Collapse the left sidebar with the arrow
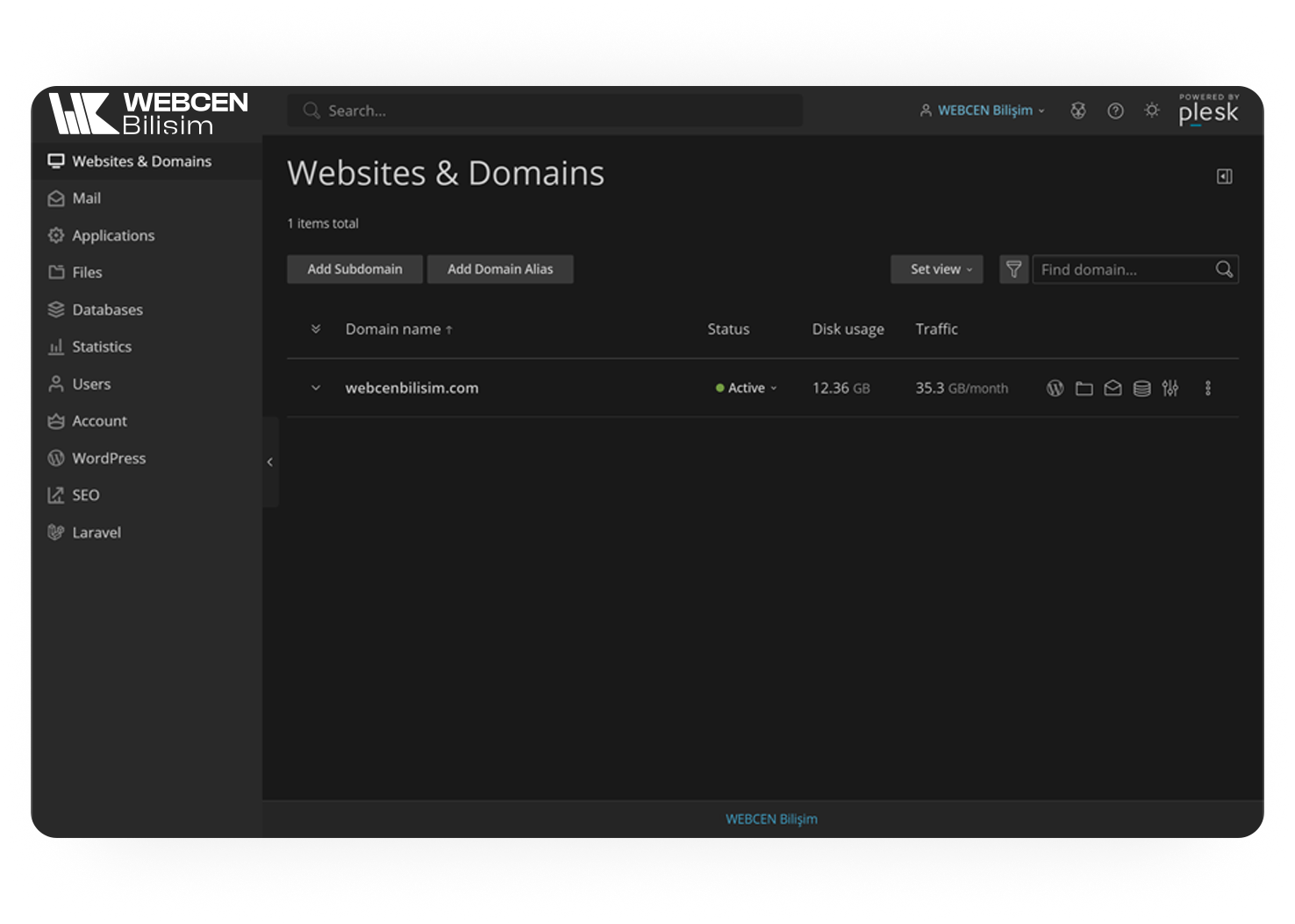Screen dimensions: 1295x924 point(270,462)
